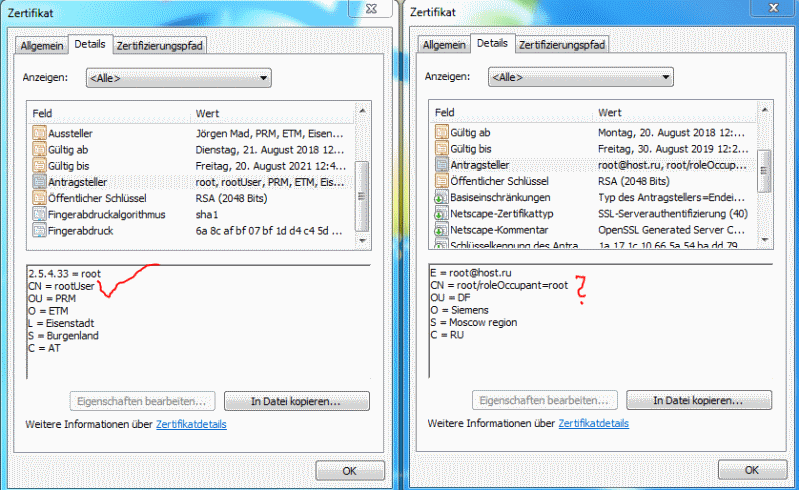Viewport: 799px width, 490px height.
Task: Click the up arrow of the left field list scrollbar
Action: click(x=362, y=111)
